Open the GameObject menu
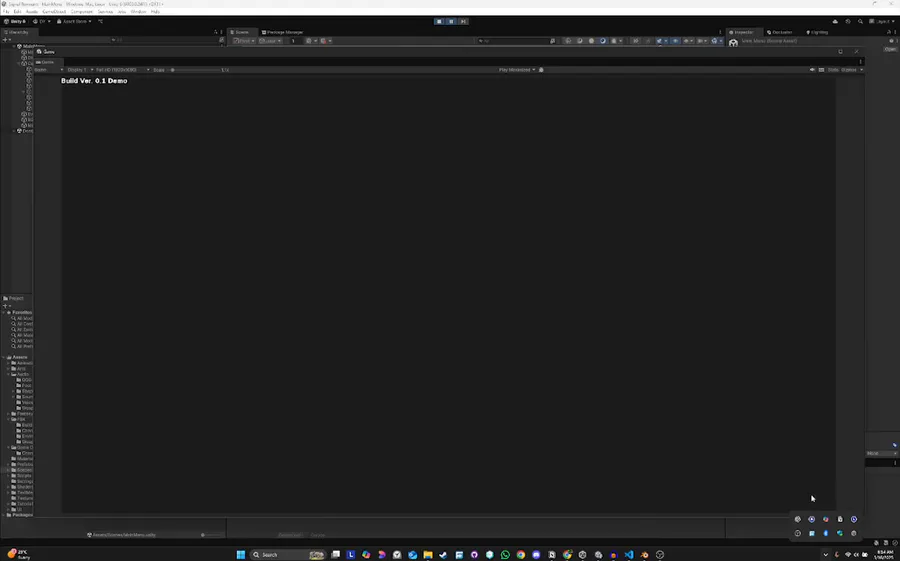Viewport: 900px width, 561px height. click(x=54, y=11)
